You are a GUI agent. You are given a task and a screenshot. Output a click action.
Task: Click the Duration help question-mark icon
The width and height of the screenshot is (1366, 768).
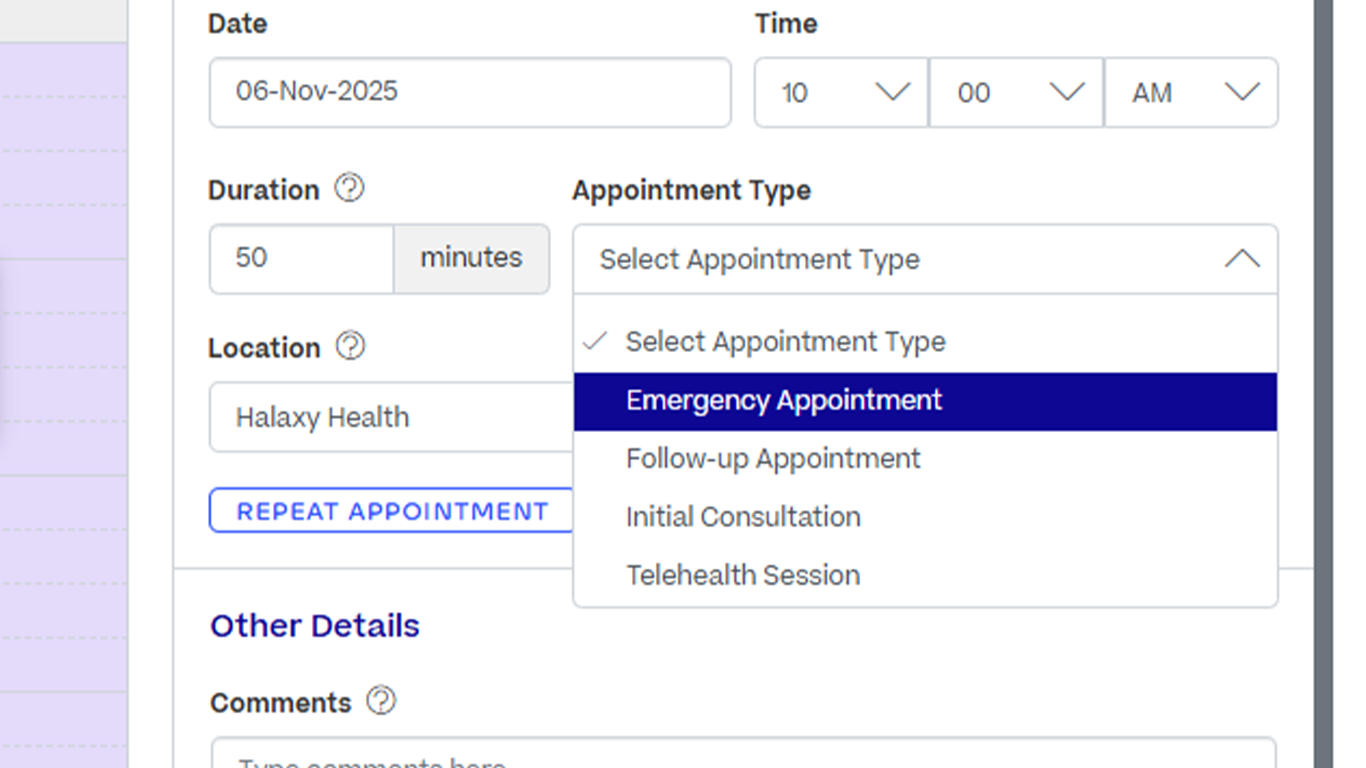349,188
